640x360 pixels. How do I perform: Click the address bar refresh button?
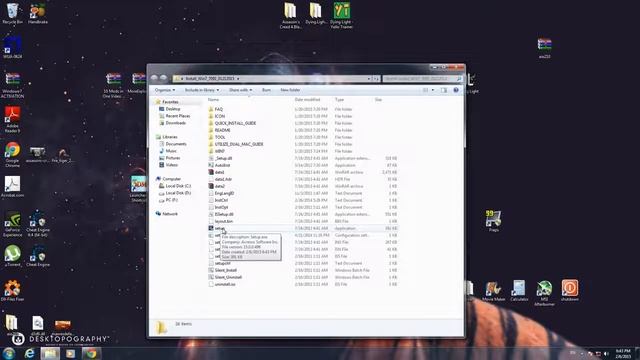tap(376, 78)
